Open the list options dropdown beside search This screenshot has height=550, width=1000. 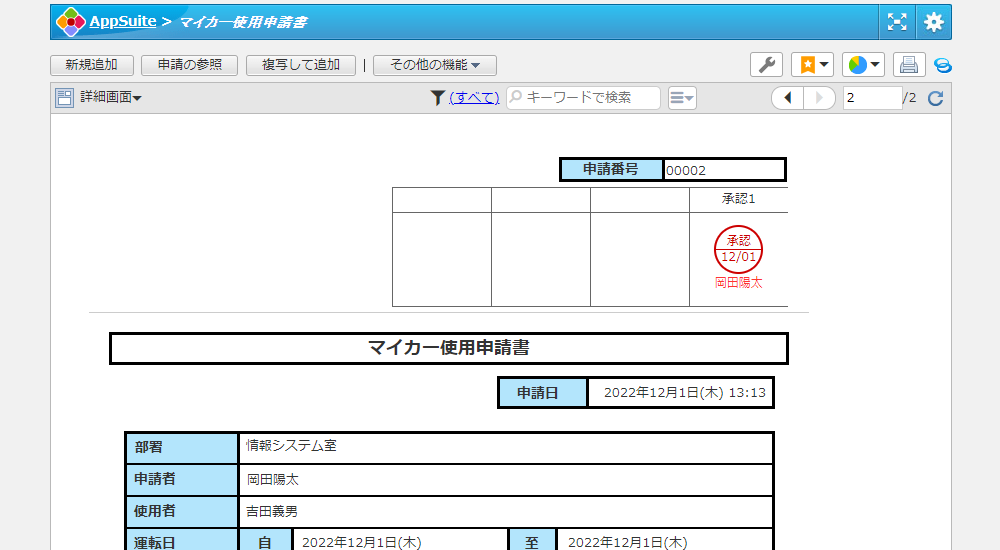pos(682,98)
